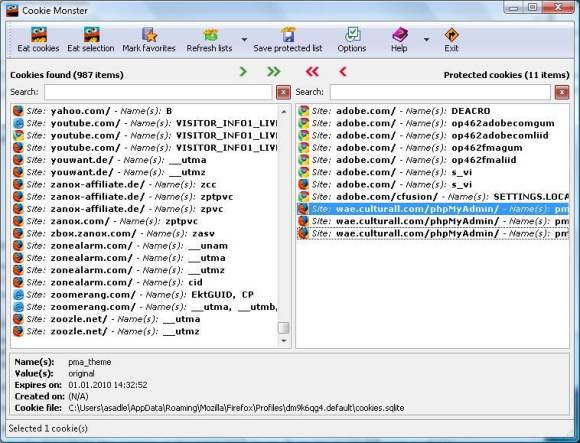Select the zanox-affiliate.de zcc cookie
Viewport: 580px width, 443px height.
pyautogui.click(x=144, y=185)
